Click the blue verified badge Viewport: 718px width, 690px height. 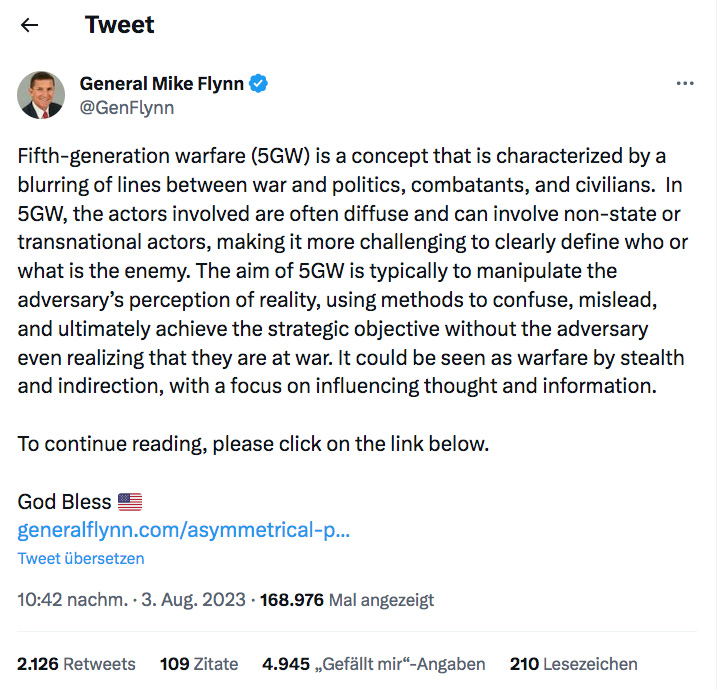click(258, 84)
